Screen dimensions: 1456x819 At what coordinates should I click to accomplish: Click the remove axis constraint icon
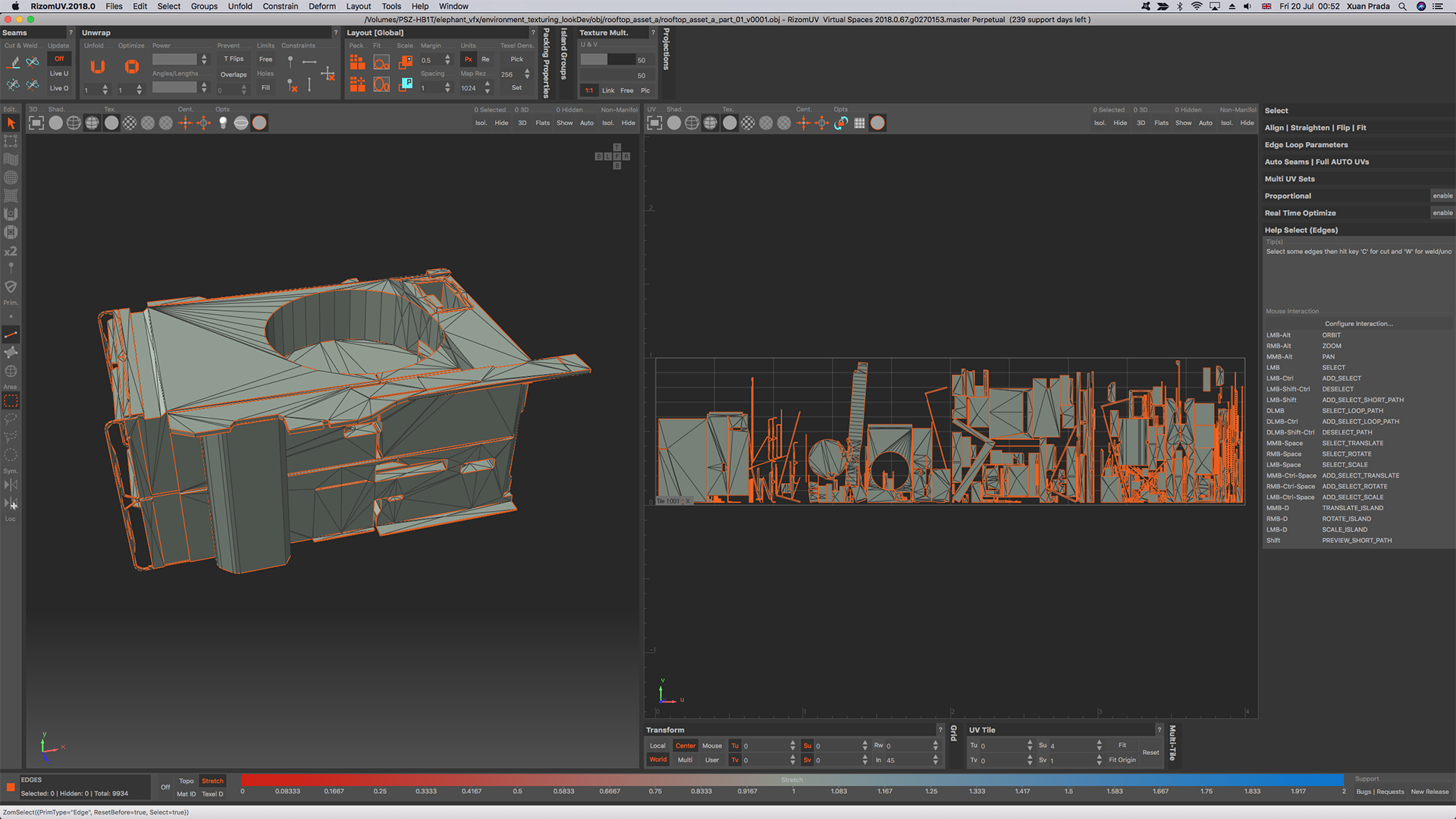(328, 74)
